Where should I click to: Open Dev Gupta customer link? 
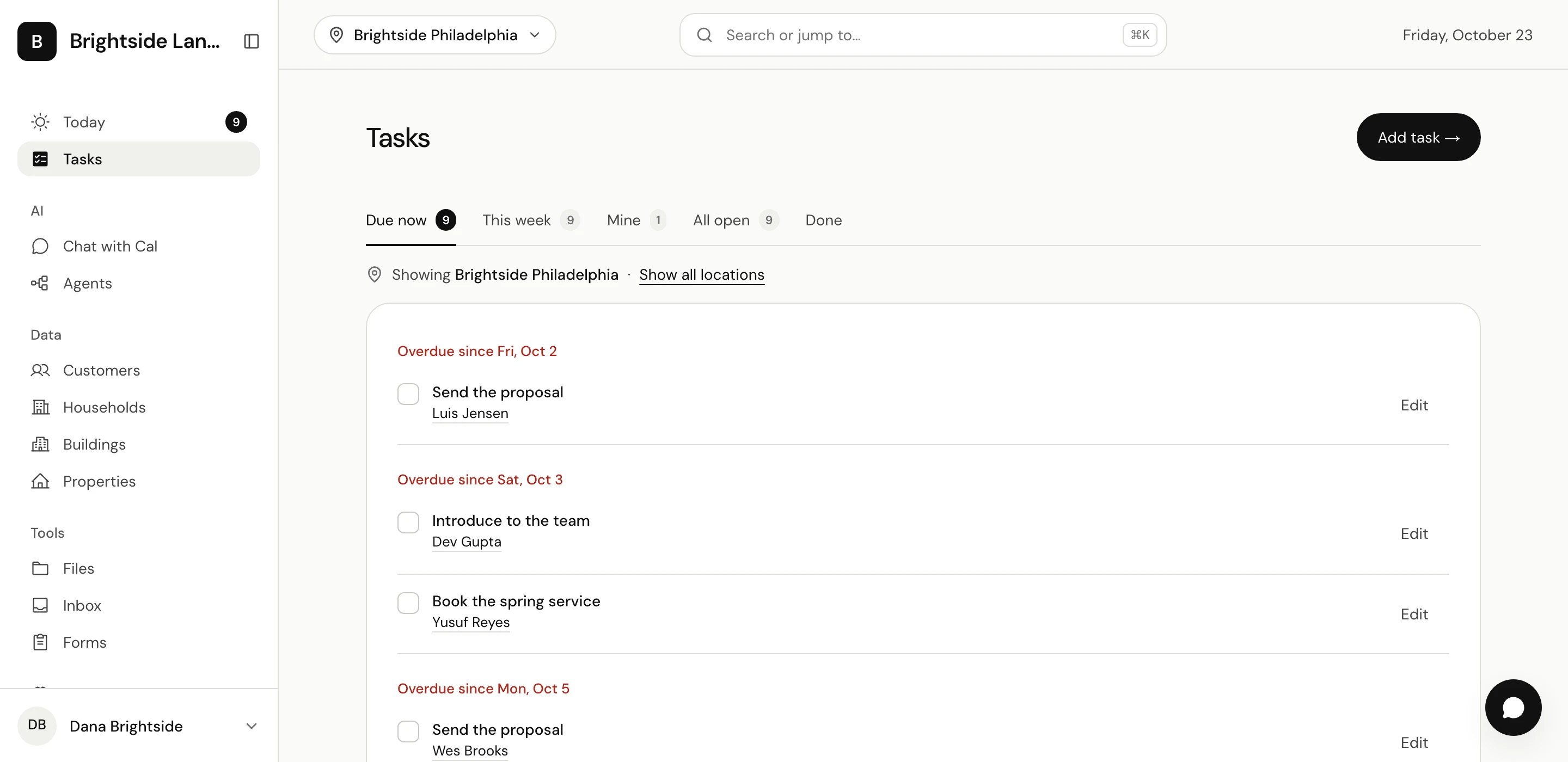[x=466, y=542]
